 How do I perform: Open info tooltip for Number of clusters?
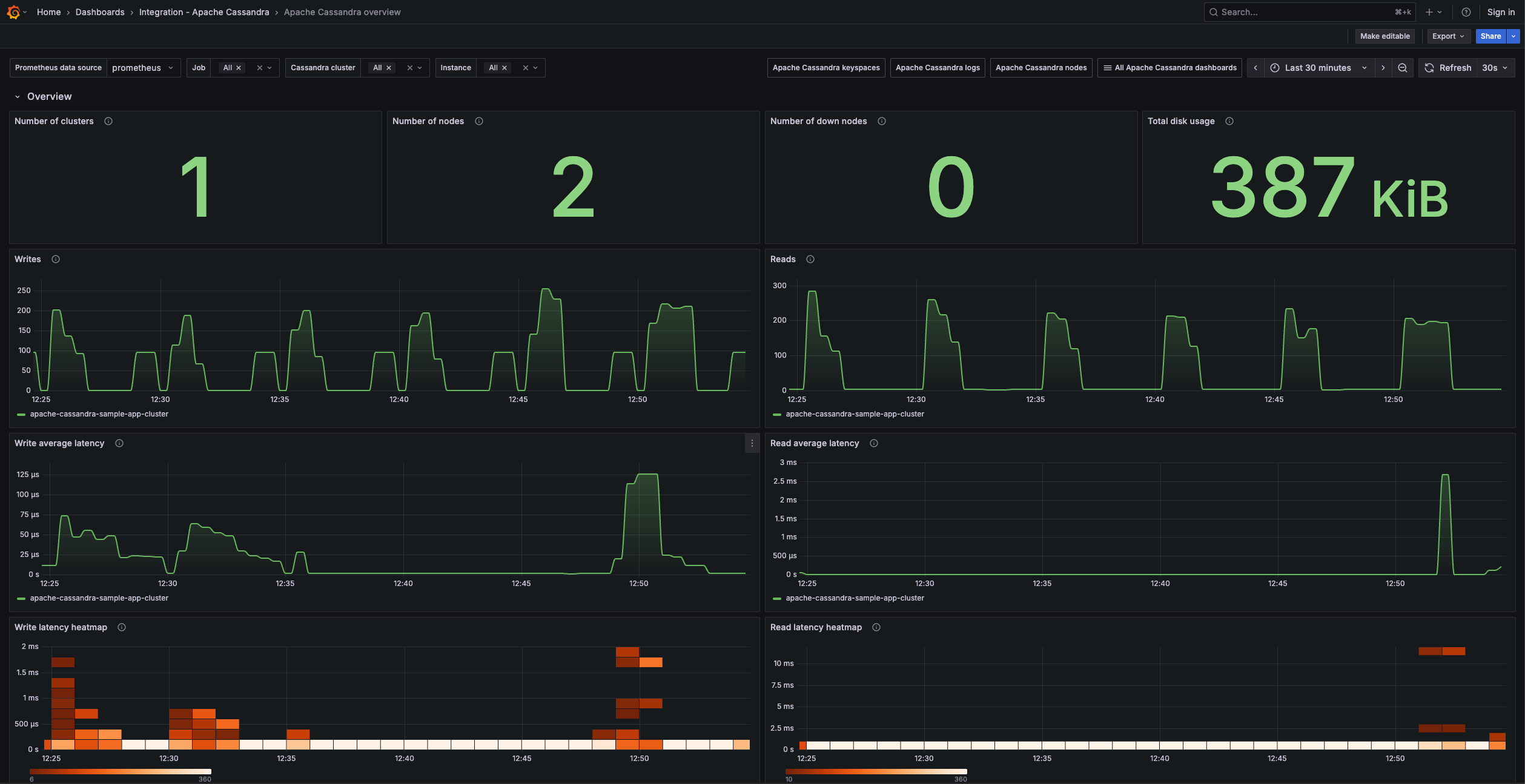tap(108, 121)
